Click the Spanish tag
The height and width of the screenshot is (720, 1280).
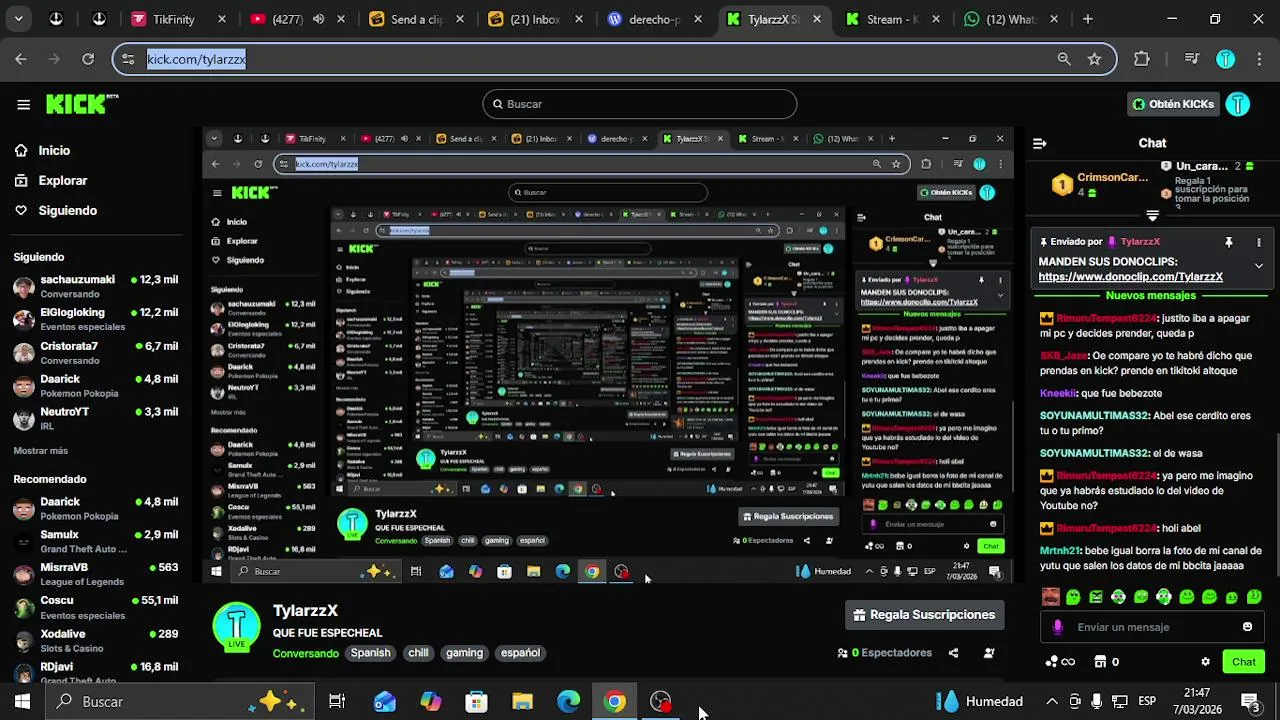[370, 653]
